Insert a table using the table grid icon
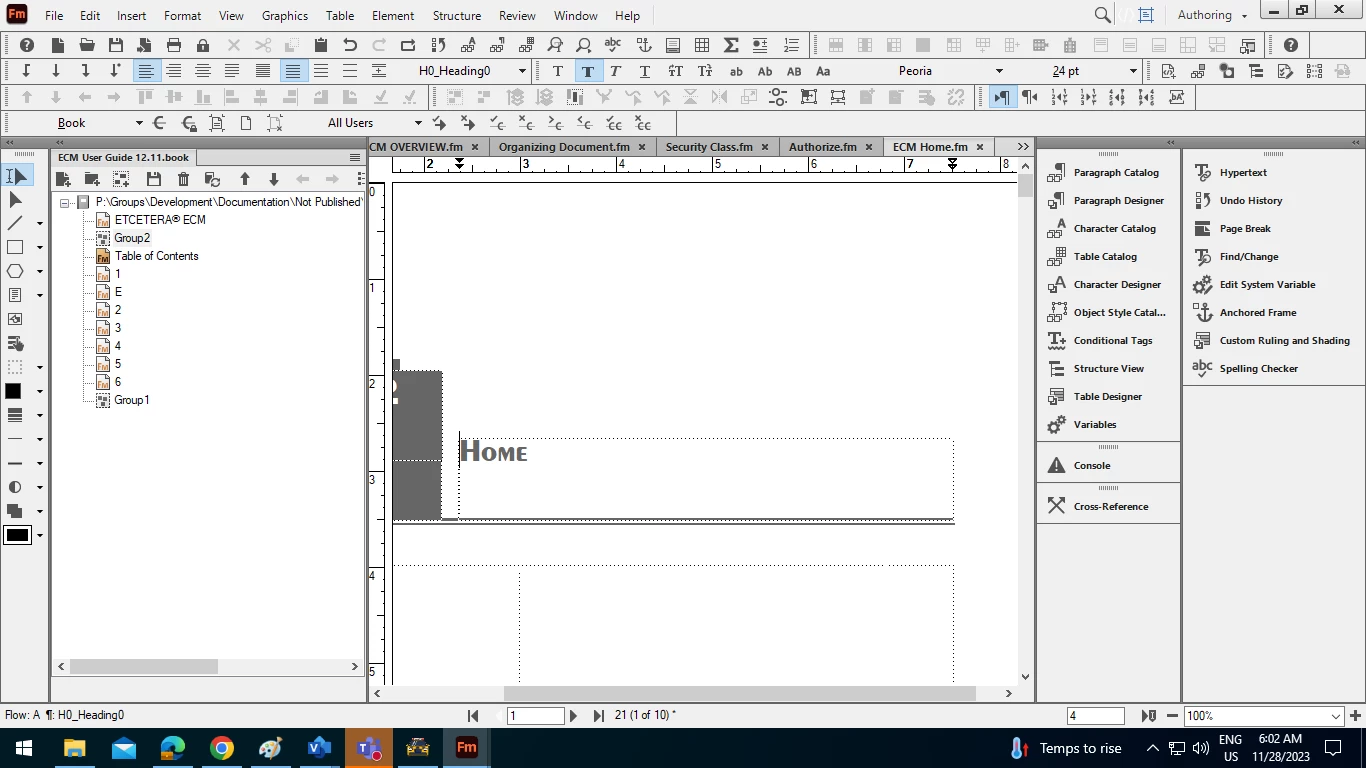1366x768 pixels. point(702,45)
